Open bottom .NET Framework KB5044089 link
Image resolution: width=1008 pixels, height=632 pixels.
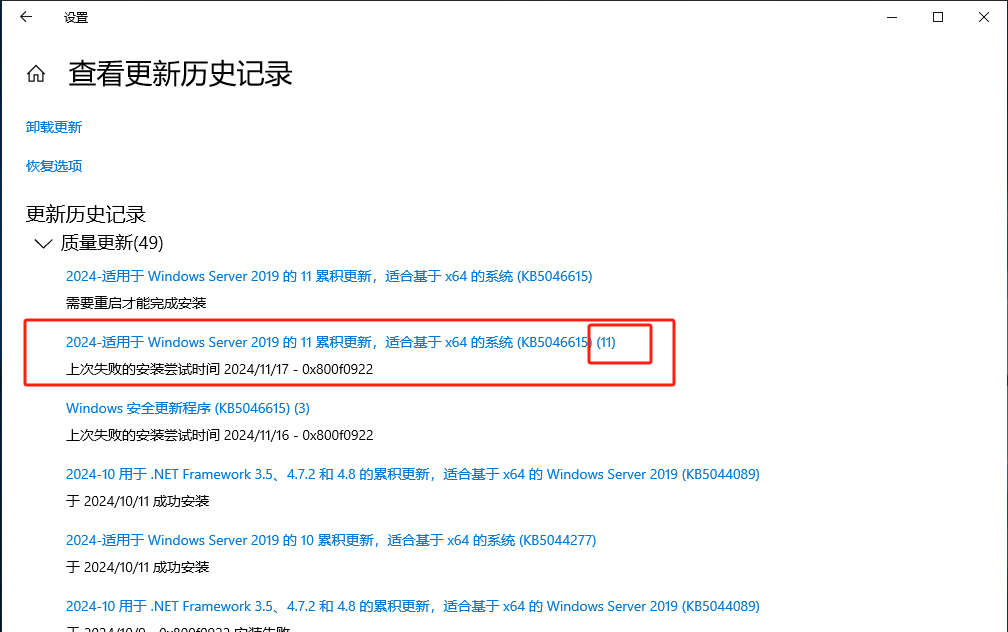413,606
